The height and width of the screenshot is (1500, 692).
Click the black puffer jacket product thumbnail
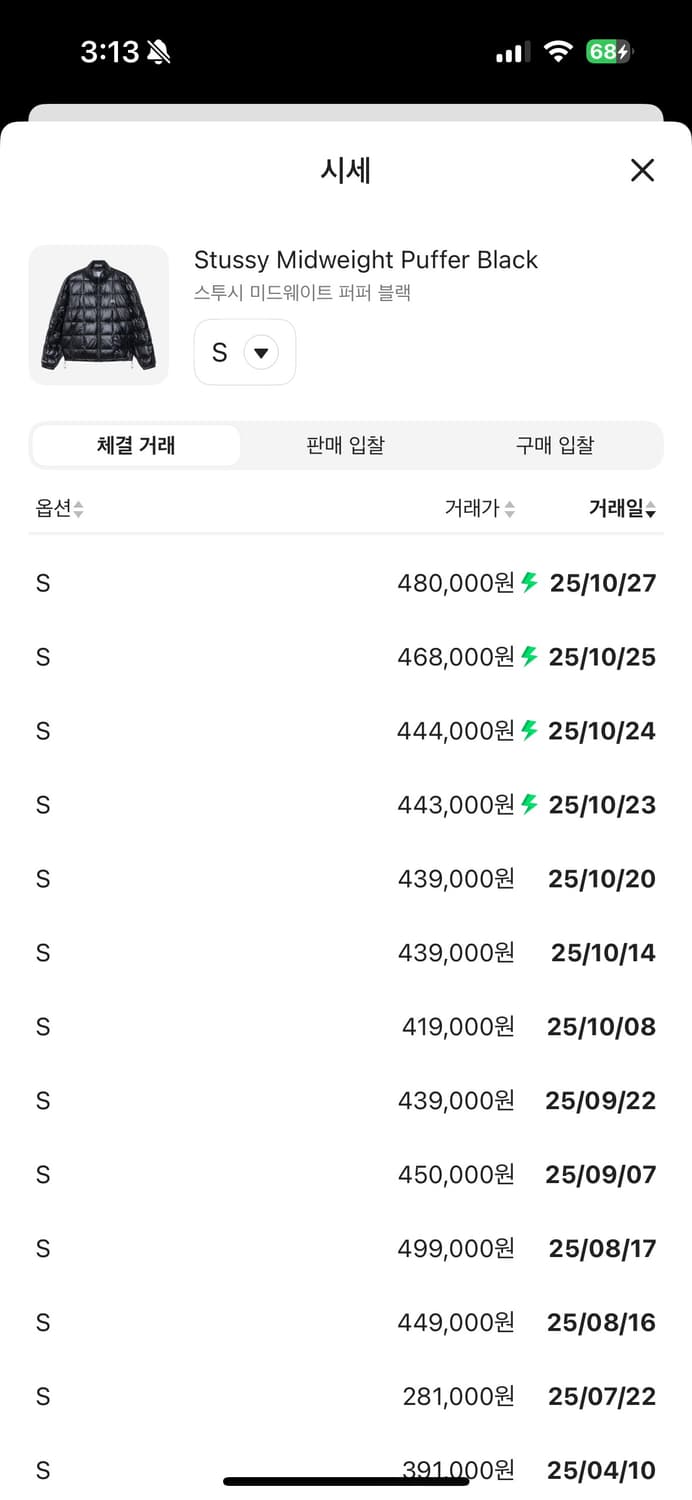(98, 314)
